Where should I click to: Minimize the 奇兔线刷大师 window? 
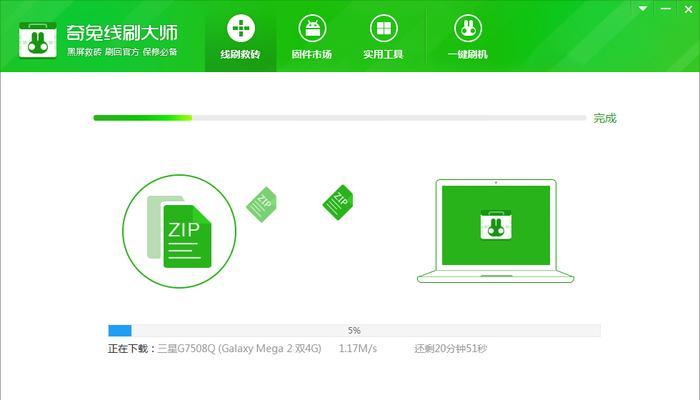[666, 8]
